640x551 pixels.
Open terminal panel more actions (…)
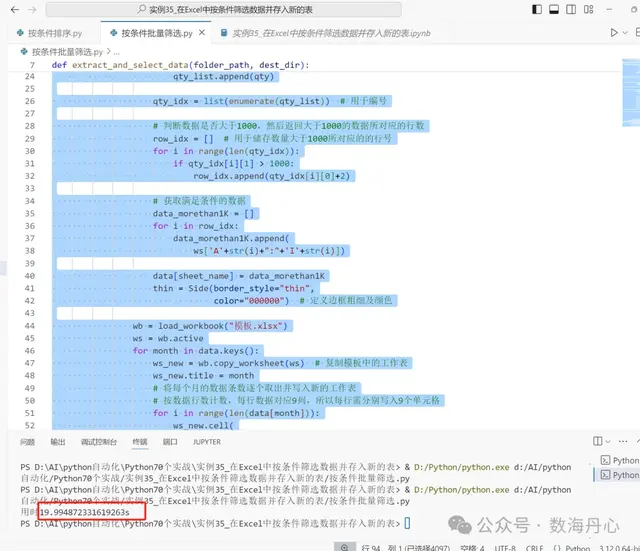(x=623, y=441)
